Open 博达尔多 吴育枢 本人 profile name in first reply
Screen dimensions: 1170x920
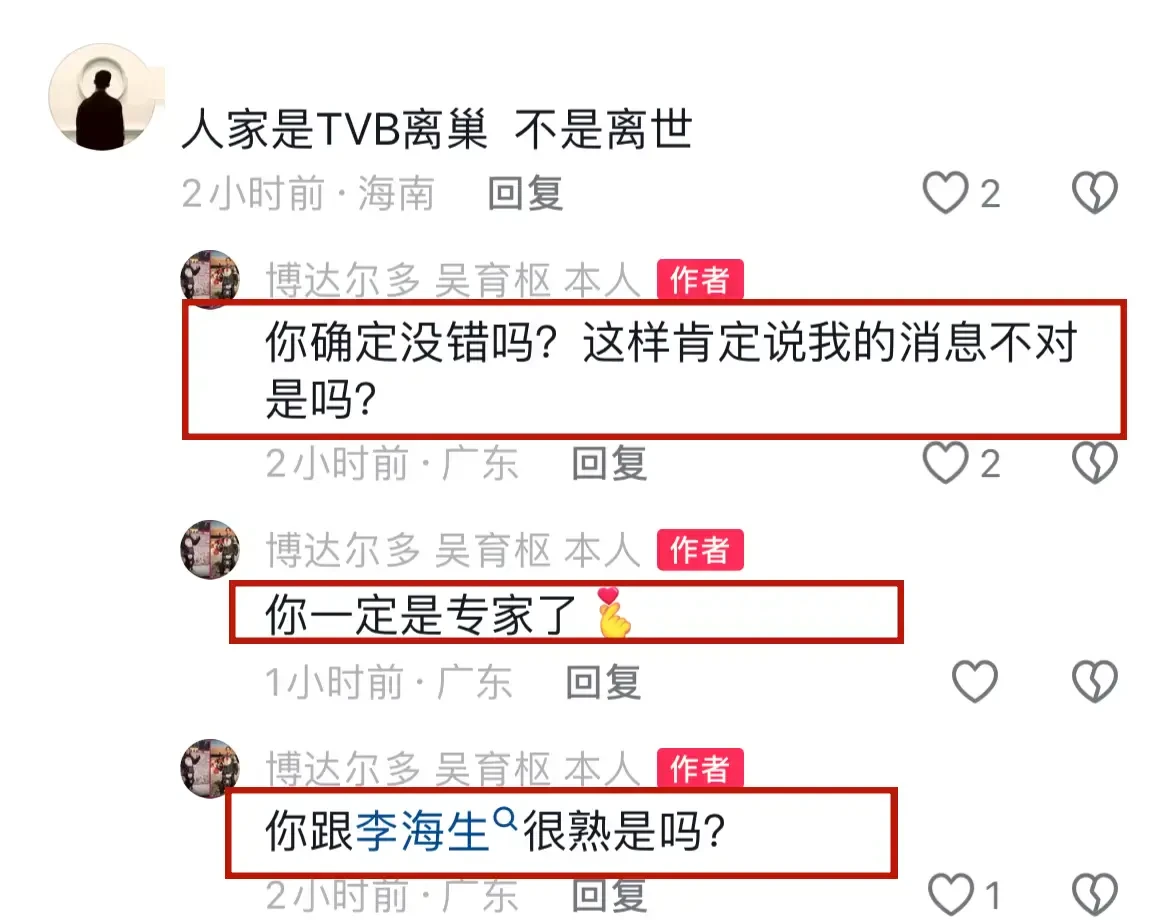coord(454,281)
